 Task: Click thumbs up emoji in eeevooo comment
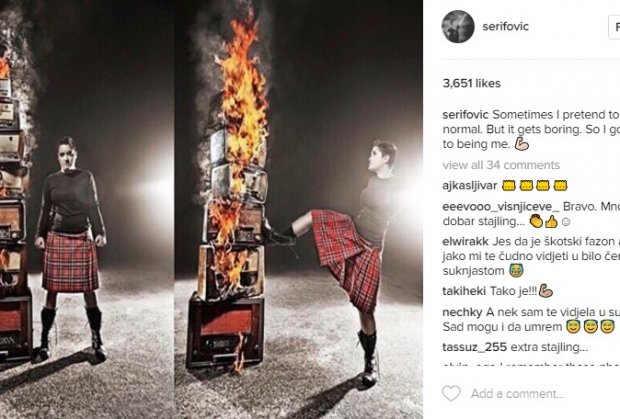click(x=551, y=222)
